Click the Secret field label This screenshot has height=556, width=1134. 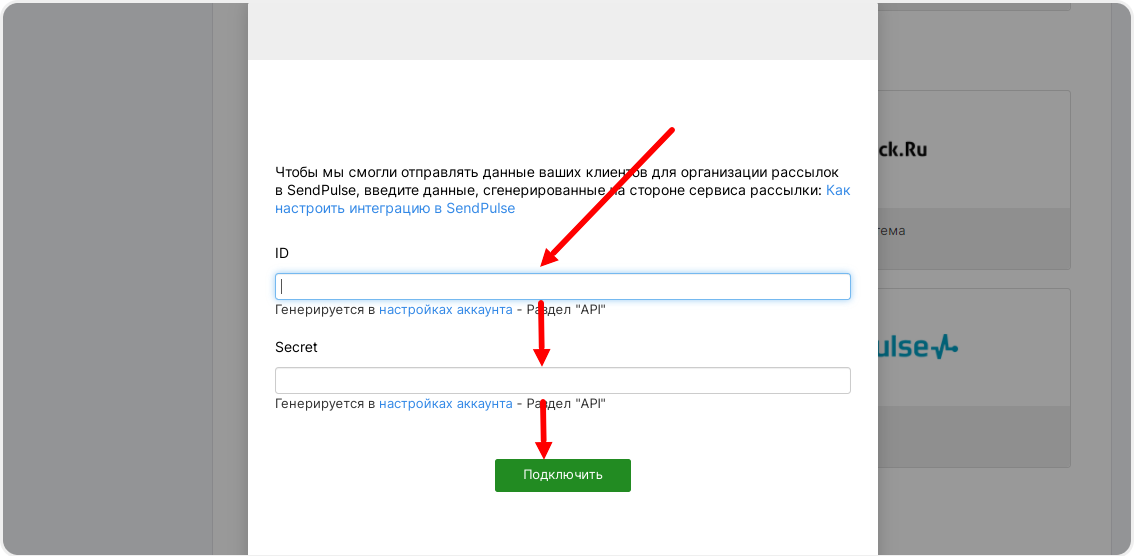297,347
